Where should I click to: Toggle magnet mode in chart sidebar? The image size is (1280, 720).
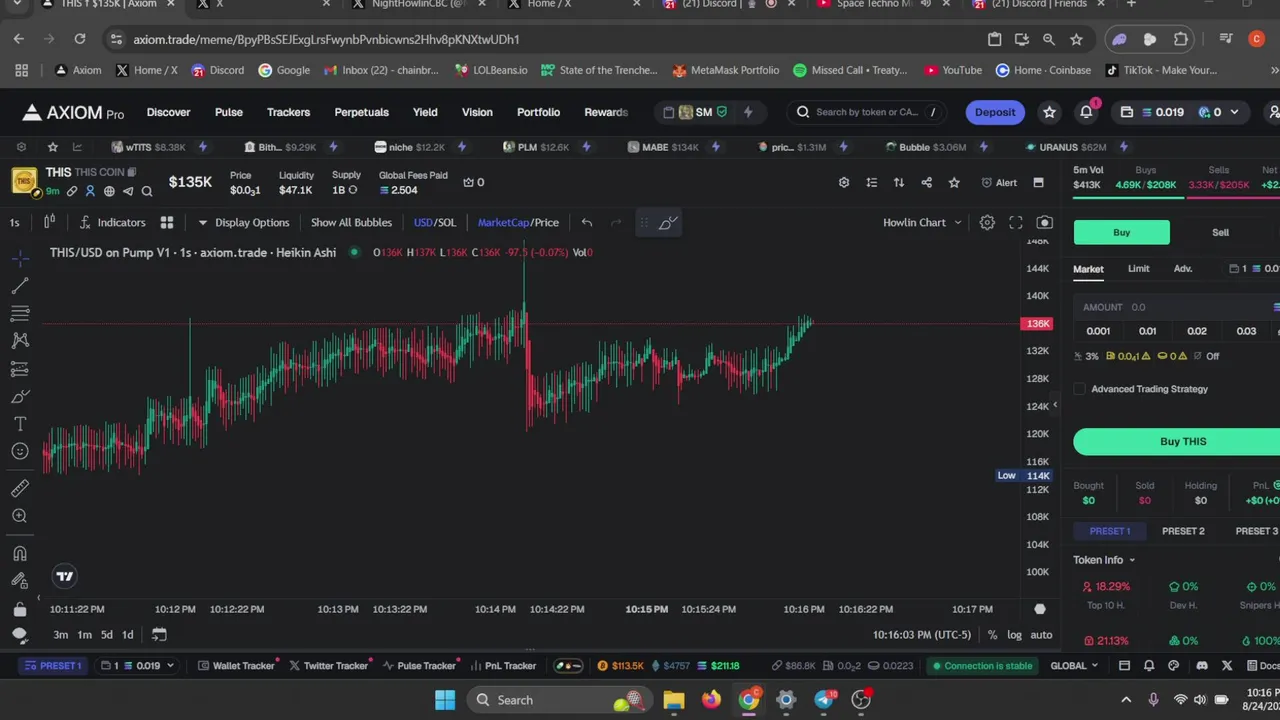click(20, 553)
